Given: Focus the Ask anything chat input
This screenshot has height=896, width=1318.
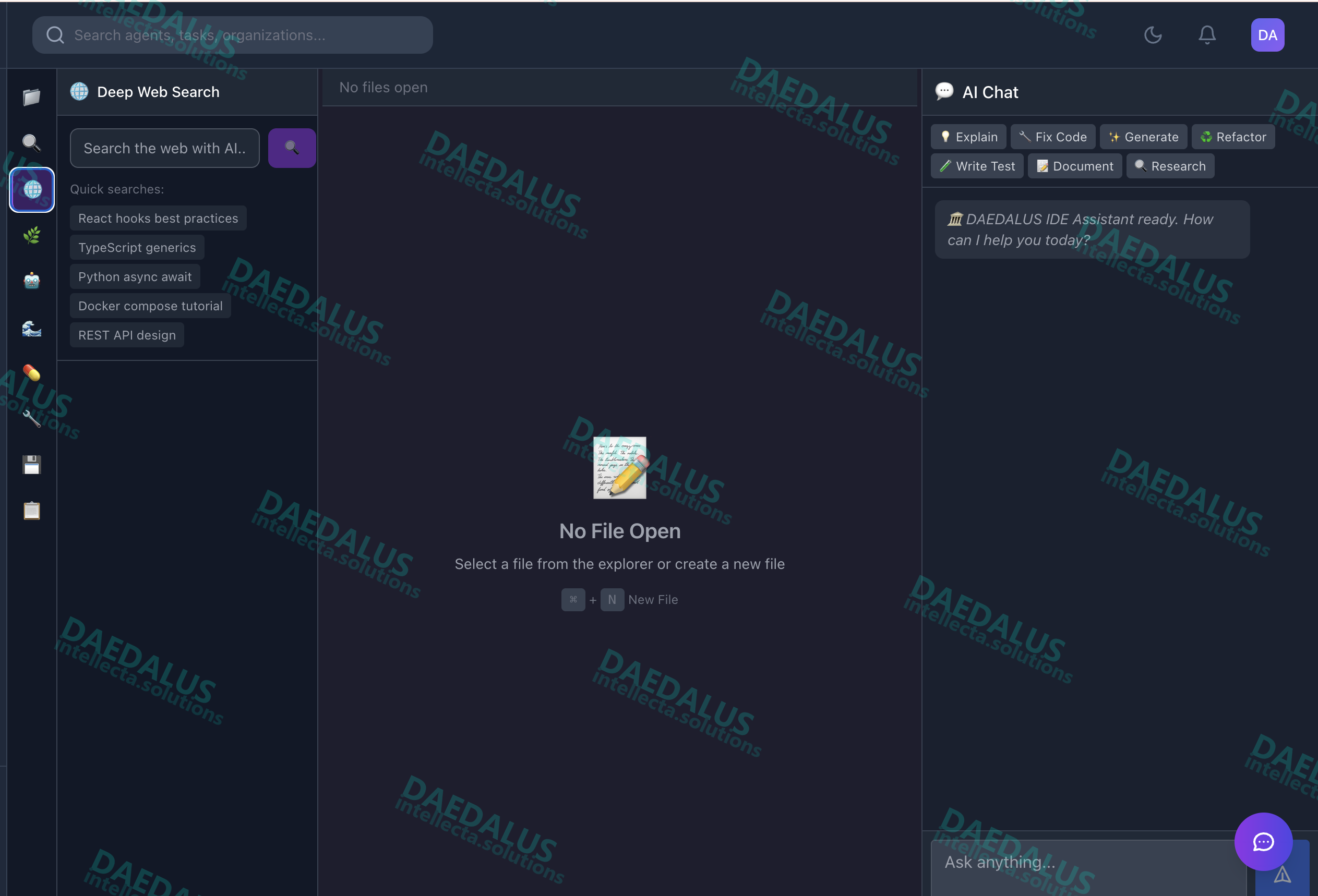Looking at the screenshot, I should [x=1088, y=868].
